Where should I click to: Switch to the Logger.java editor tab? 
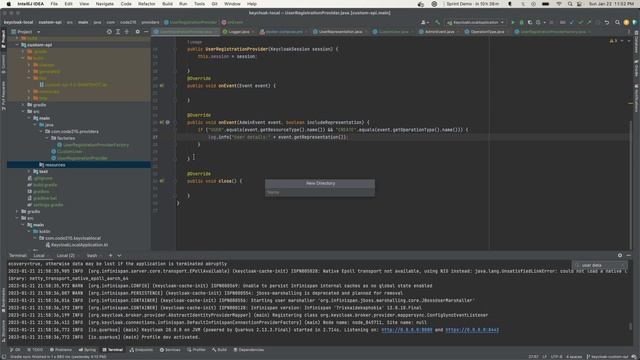click(x=238, y=31)
